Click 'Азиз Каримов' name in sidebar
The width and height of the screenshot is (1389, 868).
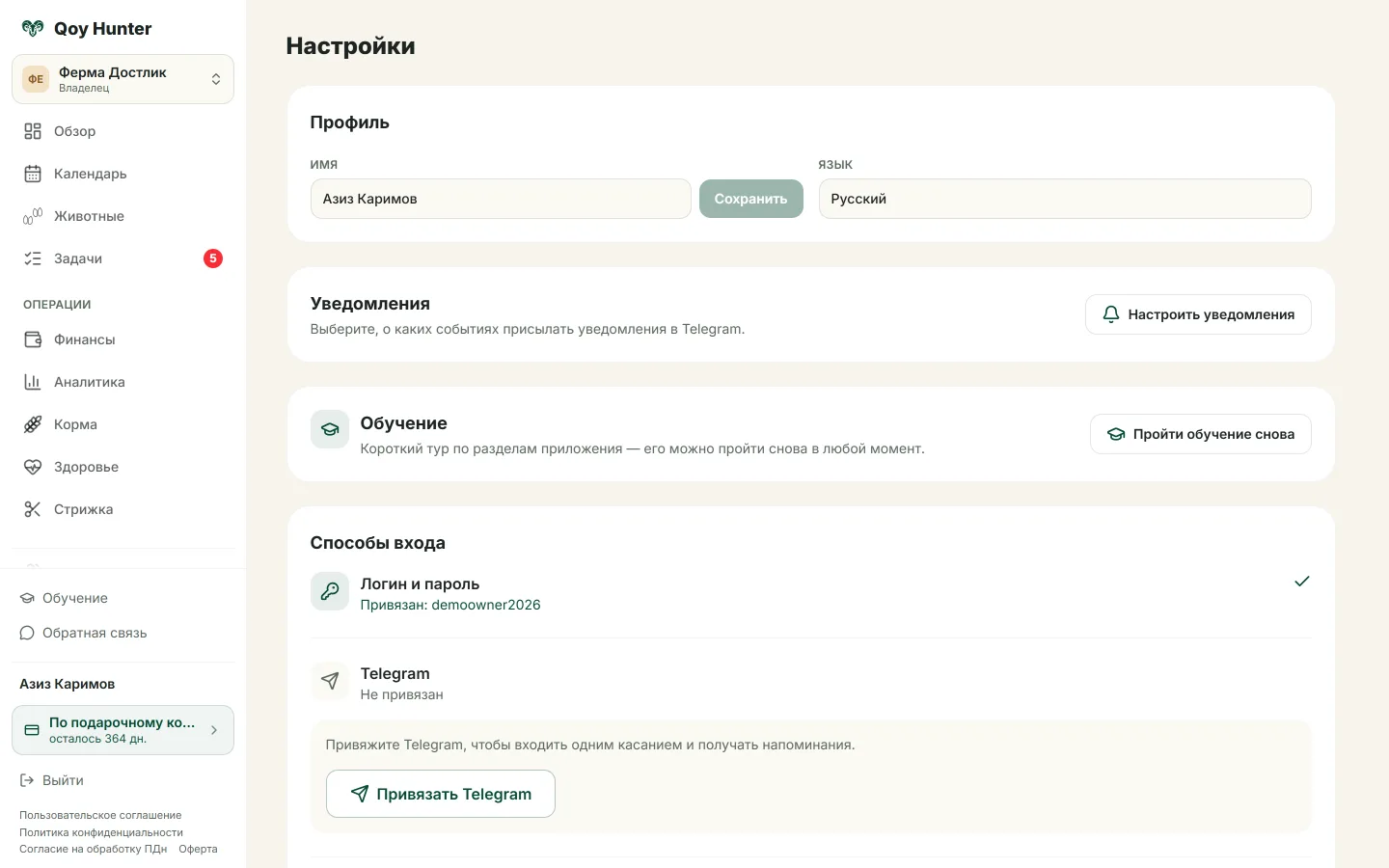[68, 684]
